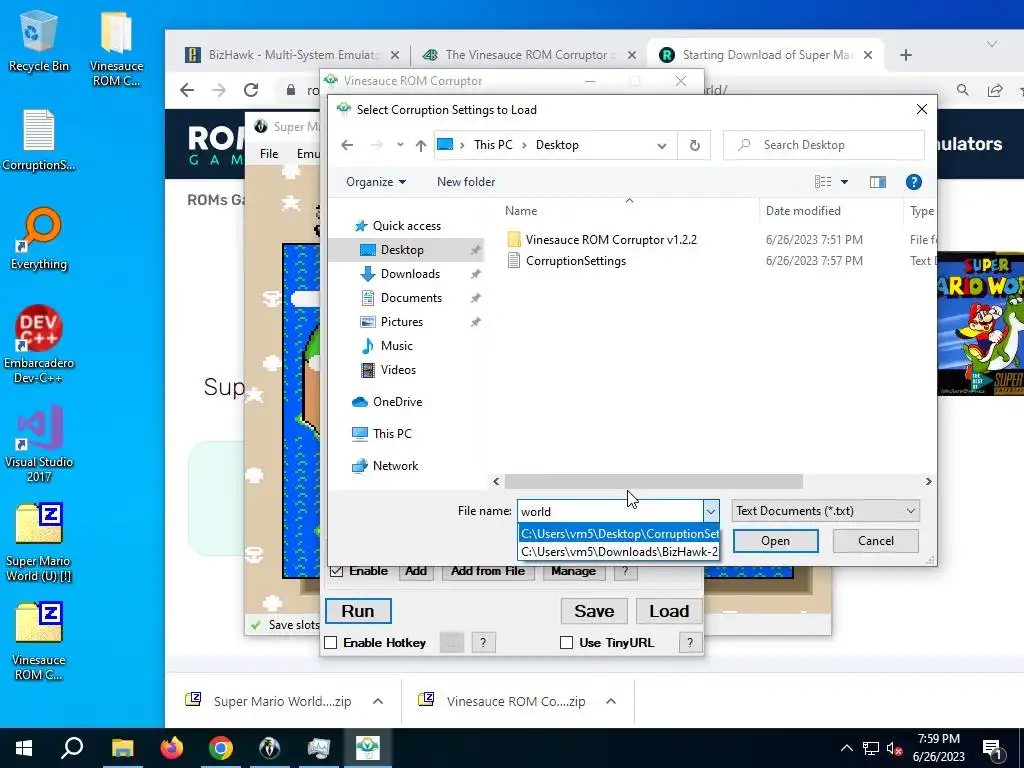The width and height of the screenshot is (1024, 768).
Task: Select Super Mario World (U) [!] zip icon
Action: tap(39, 543)
